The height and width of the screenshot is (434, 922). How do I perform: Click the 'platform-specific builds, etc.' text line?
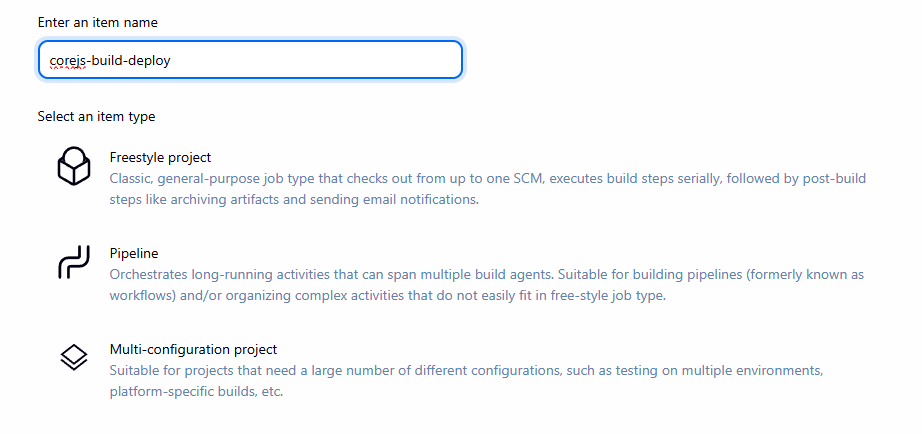pos(196,391)
